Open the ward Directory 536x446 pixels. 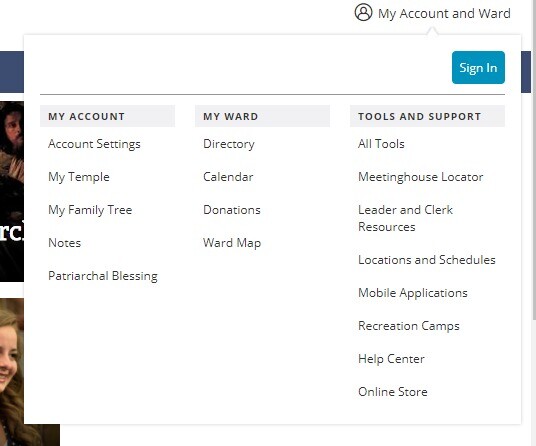pos(229,144)
